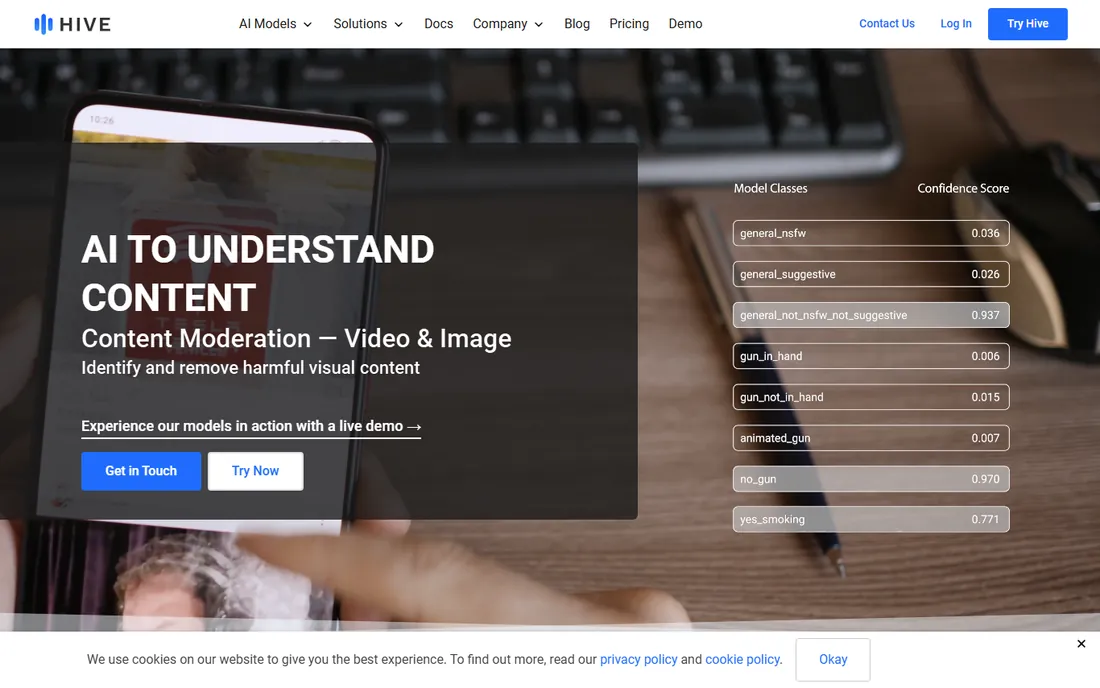Go to Docs page

tap(438, 24)
